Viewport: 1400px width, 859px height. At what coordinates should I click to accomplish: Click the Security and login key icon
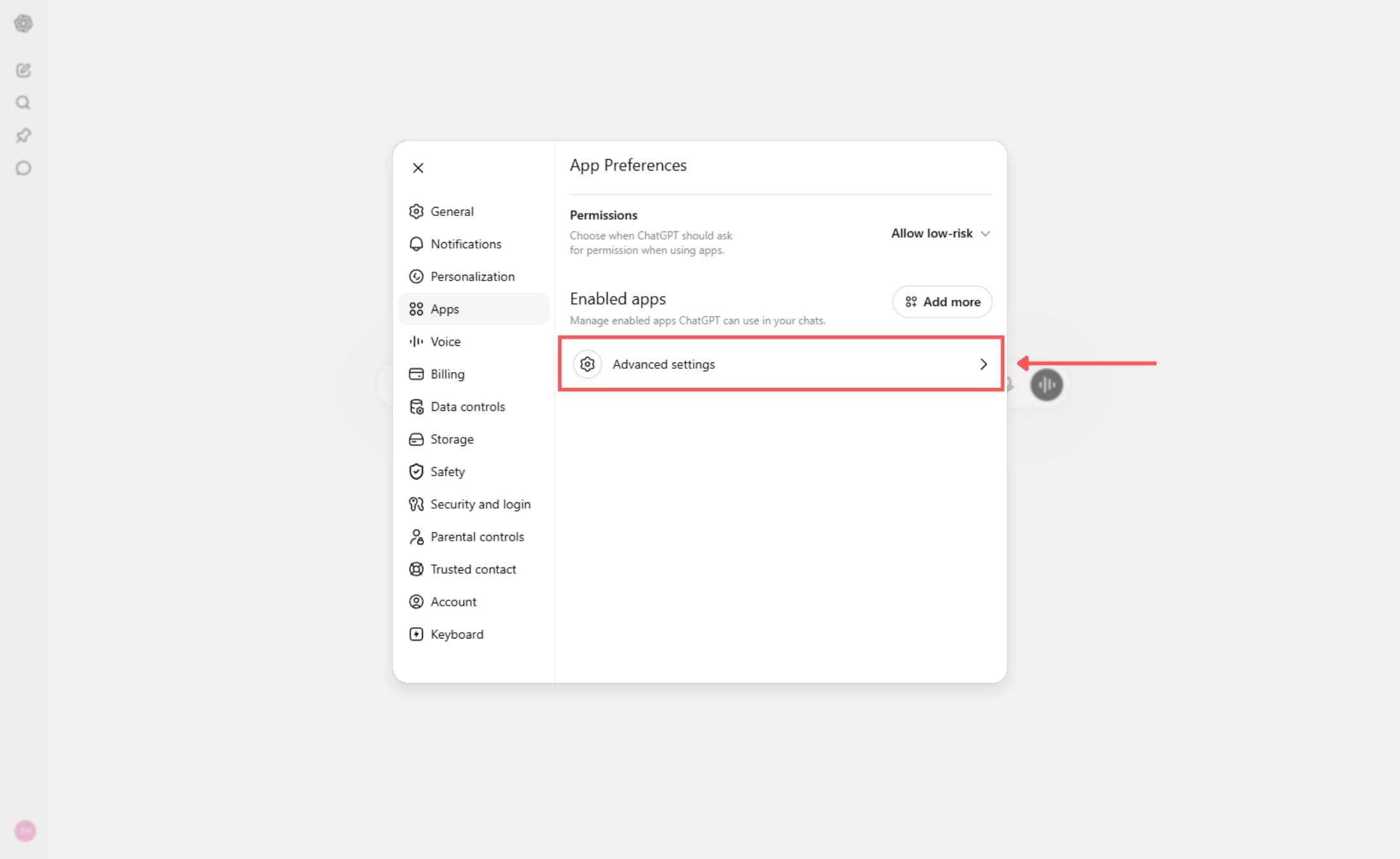click(416, 504)
